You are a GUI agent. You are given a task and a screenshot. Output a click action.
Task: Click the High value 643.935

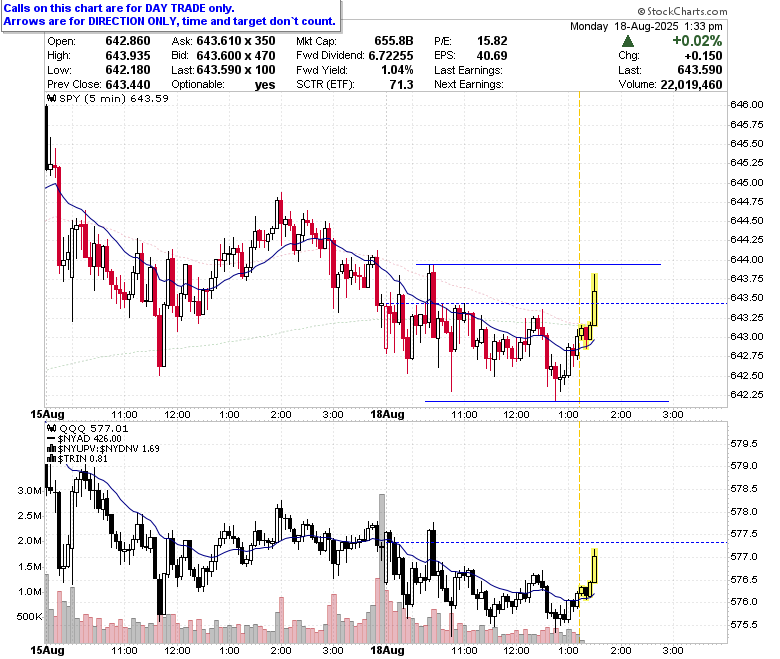coord(128,55)
